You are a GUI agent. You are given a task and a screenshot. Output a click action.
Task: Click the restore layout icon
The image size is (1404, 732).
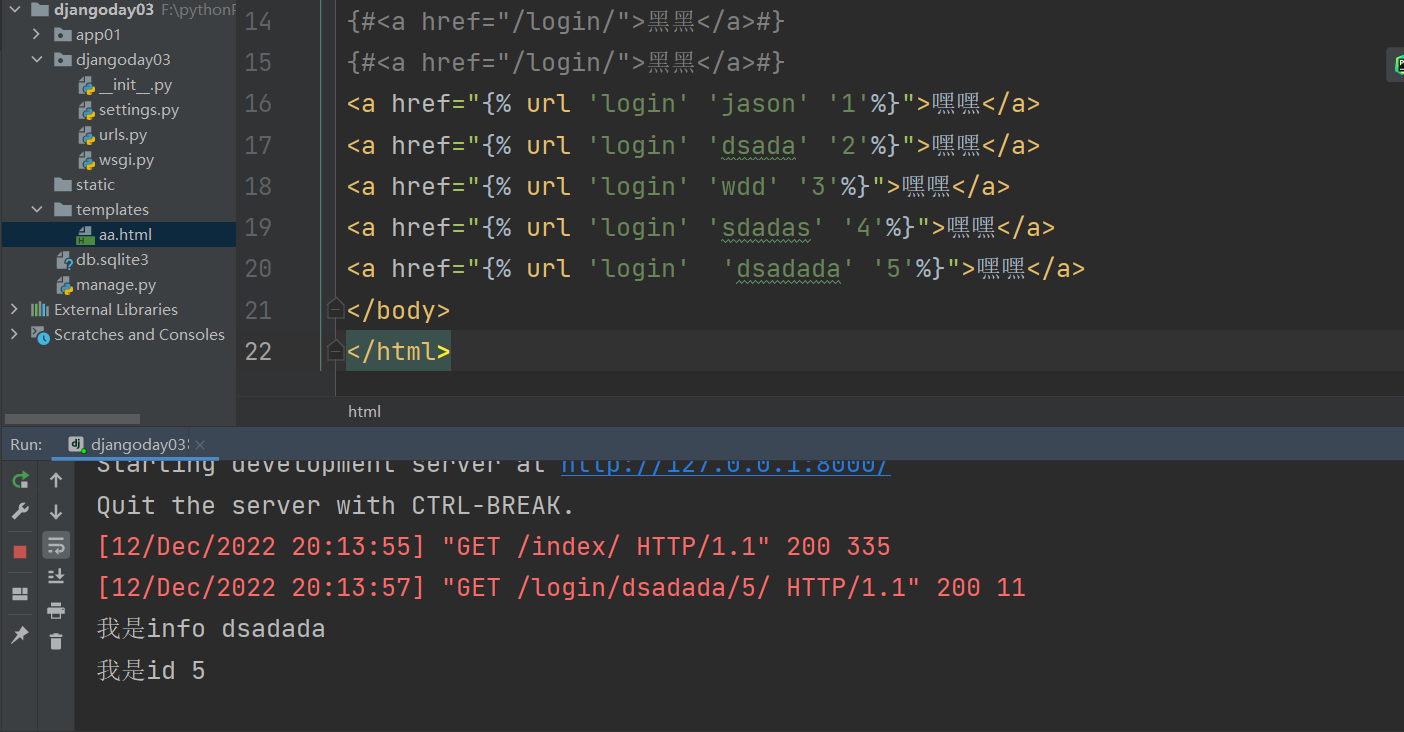click(20, 593)
